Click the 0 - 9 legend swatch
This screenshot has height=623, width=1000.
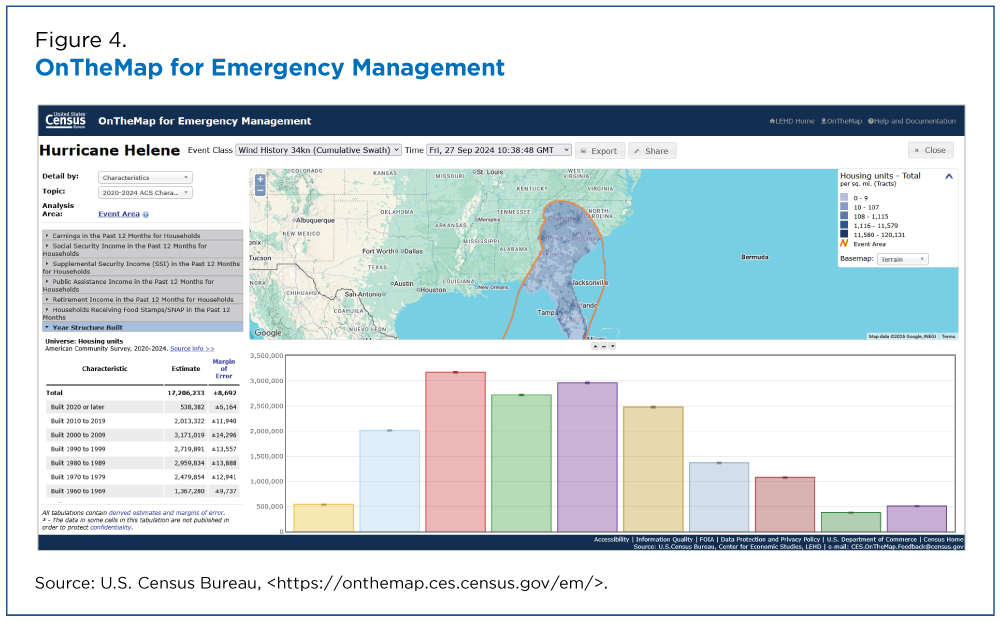coord(844,198)
